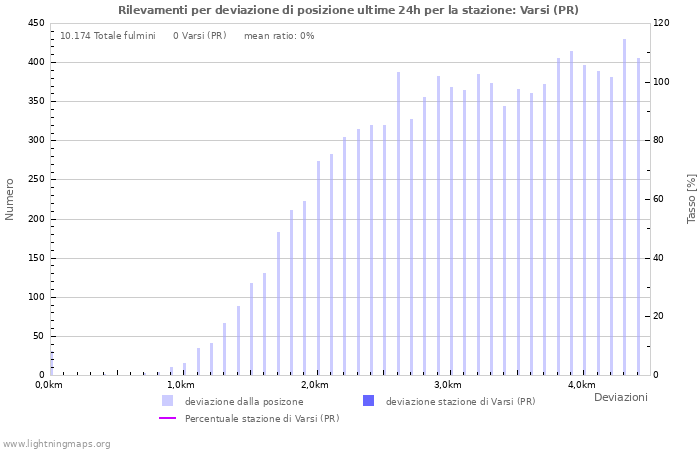This screenshot has height=450, width=700.
Task: Click the '4,0km' x-axis tick label
Action: [x=582, y=385]
